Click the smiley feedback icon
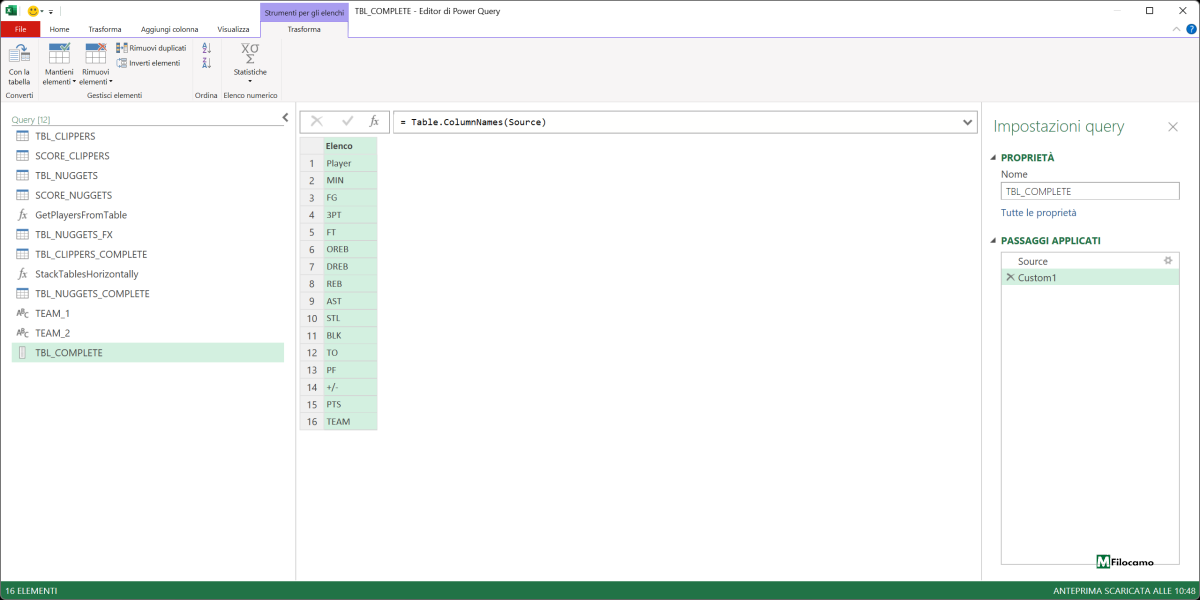Screen dimensions: 1200x600 coord(33,11)
